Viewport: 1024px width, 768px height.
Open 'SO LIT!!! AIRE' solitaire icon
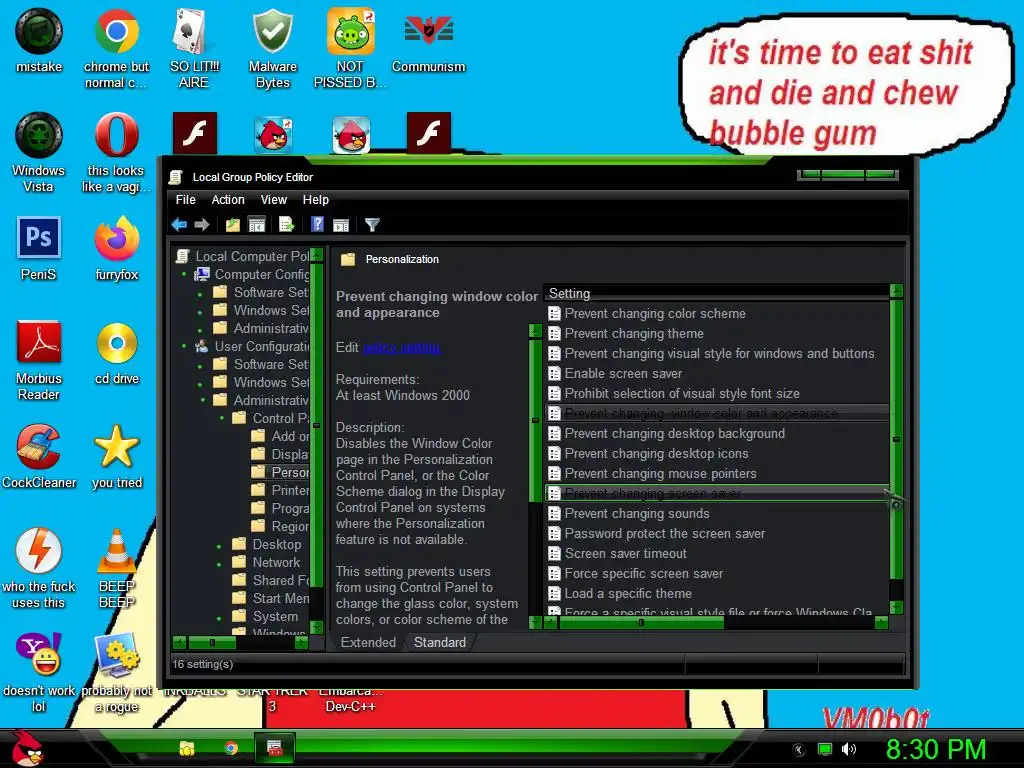coord(194,48)
